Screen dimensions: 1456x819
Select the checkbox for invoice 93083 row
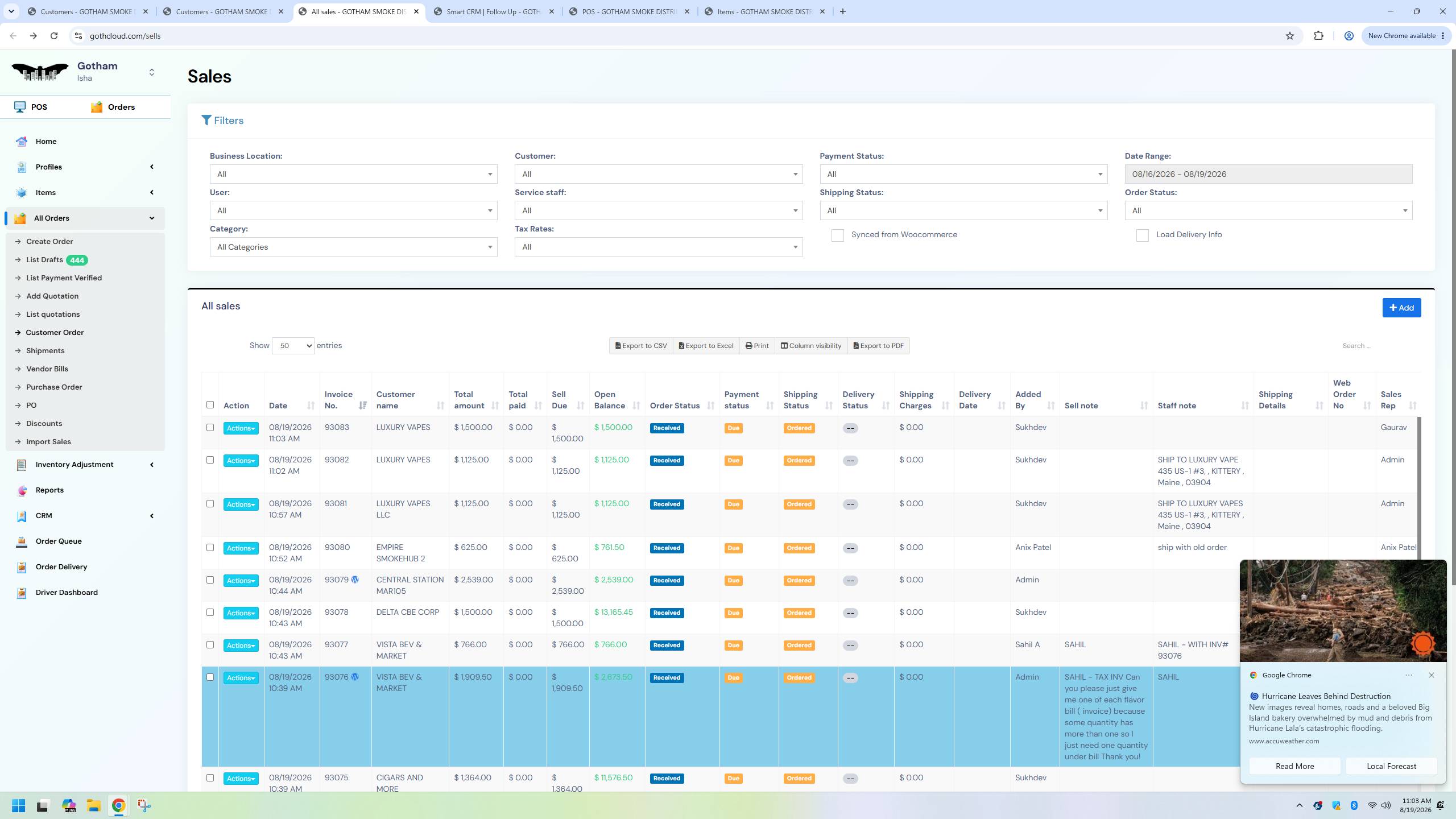tap(210, 428)
